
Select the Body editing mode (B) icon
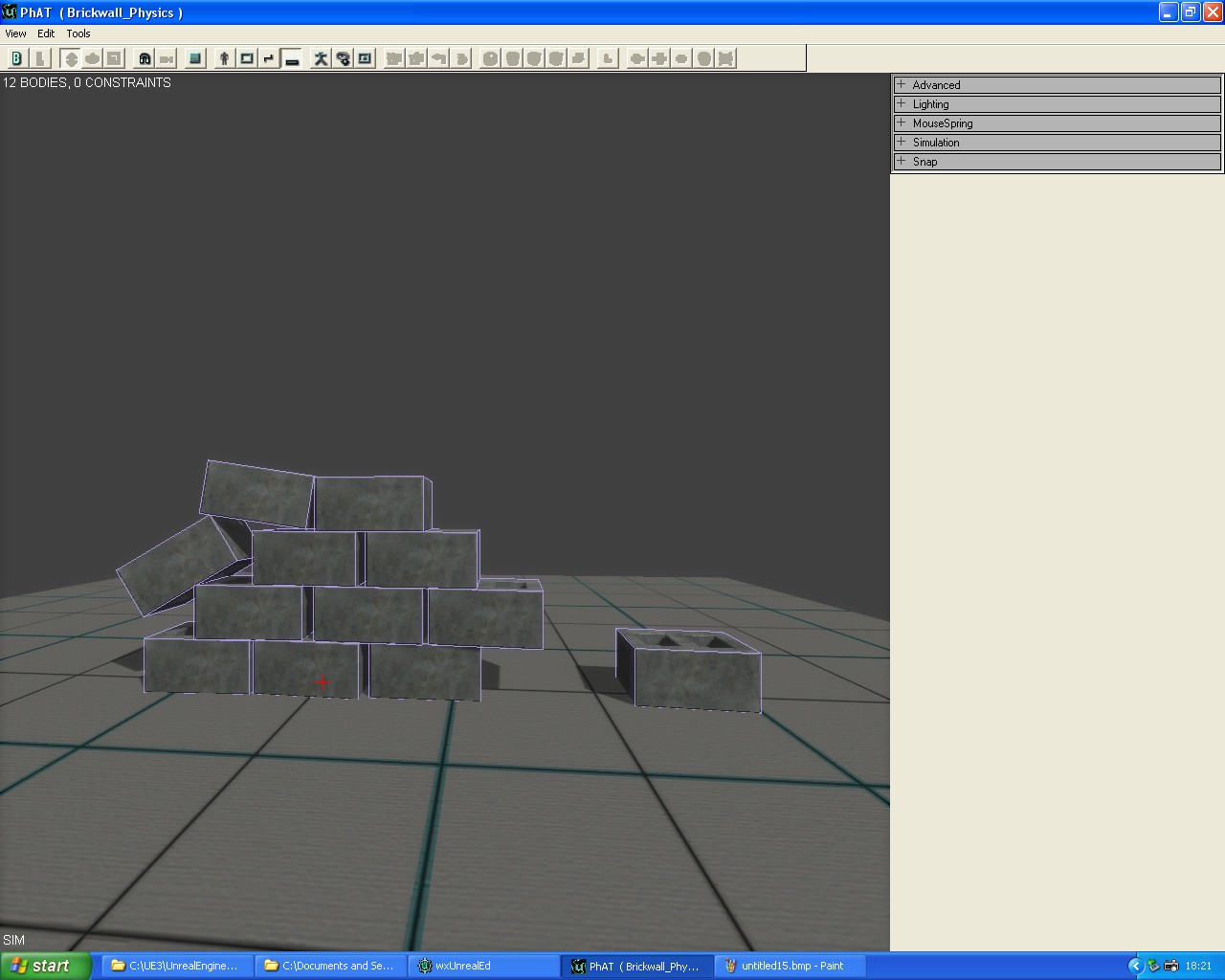[16, 58]
